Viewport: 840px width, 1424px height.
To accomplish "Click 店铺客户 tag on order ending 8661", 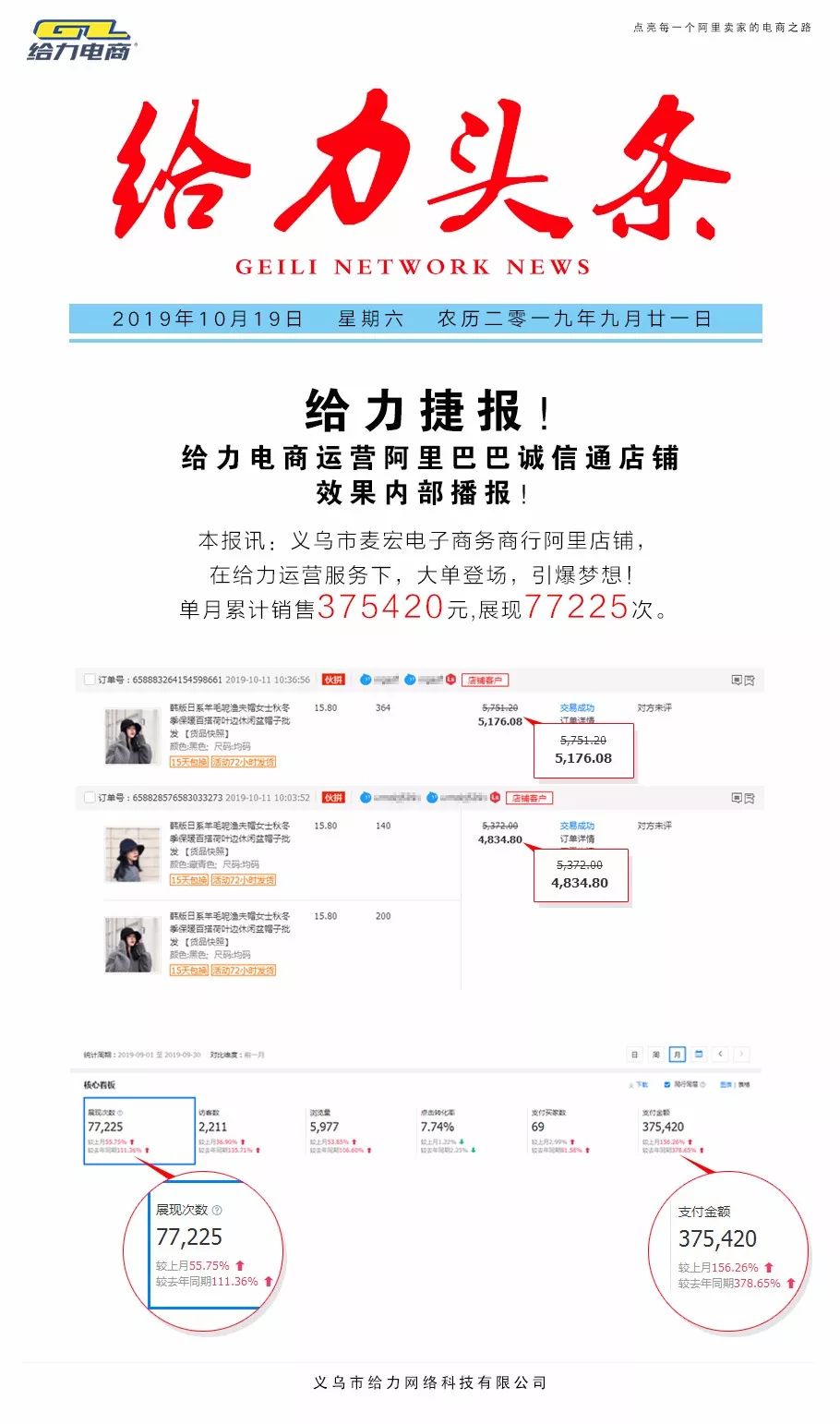I will point(485,681).
